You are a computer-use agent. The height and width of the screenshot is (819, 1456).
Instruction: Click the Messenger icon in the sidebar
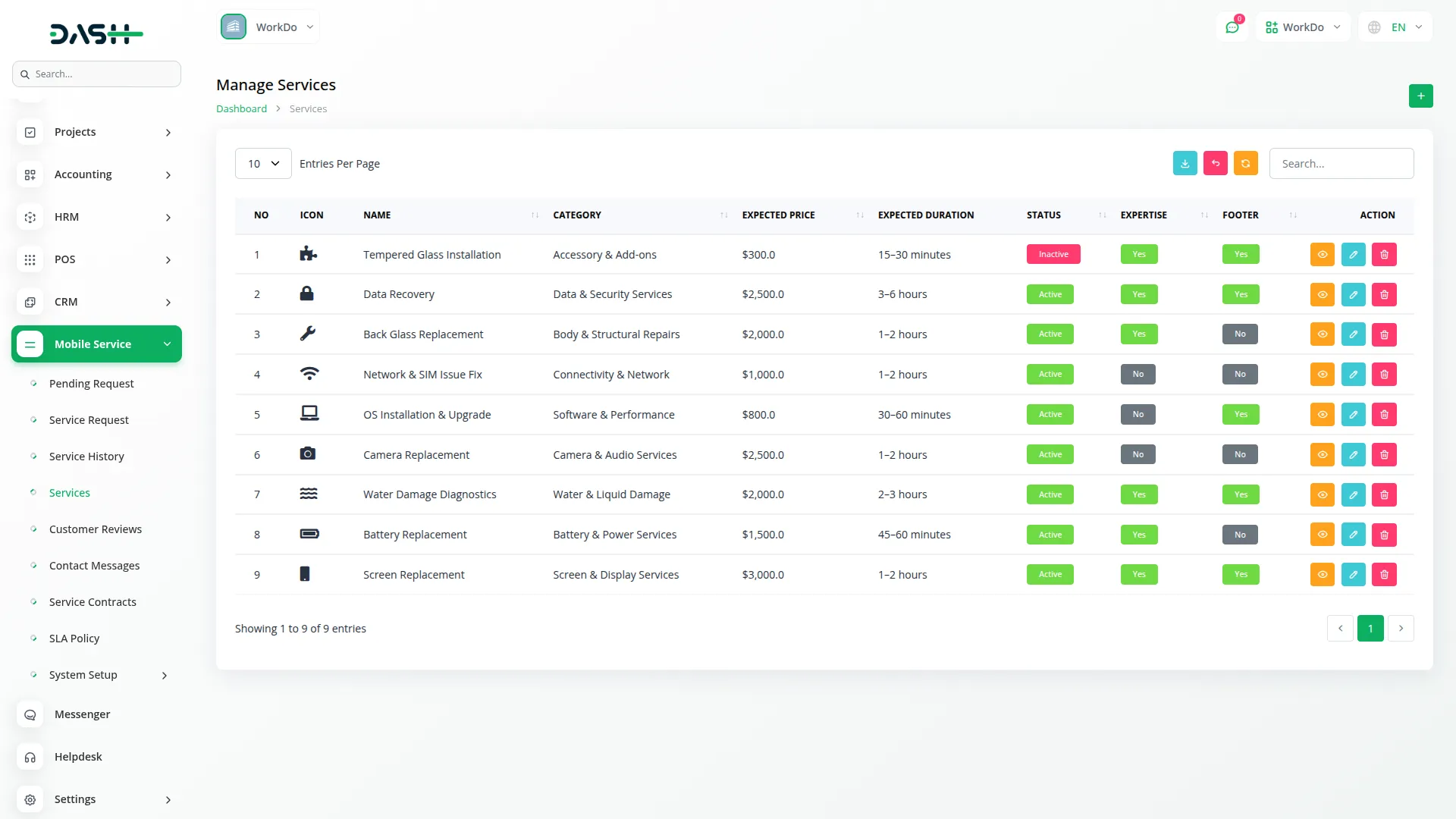[30, 714]
